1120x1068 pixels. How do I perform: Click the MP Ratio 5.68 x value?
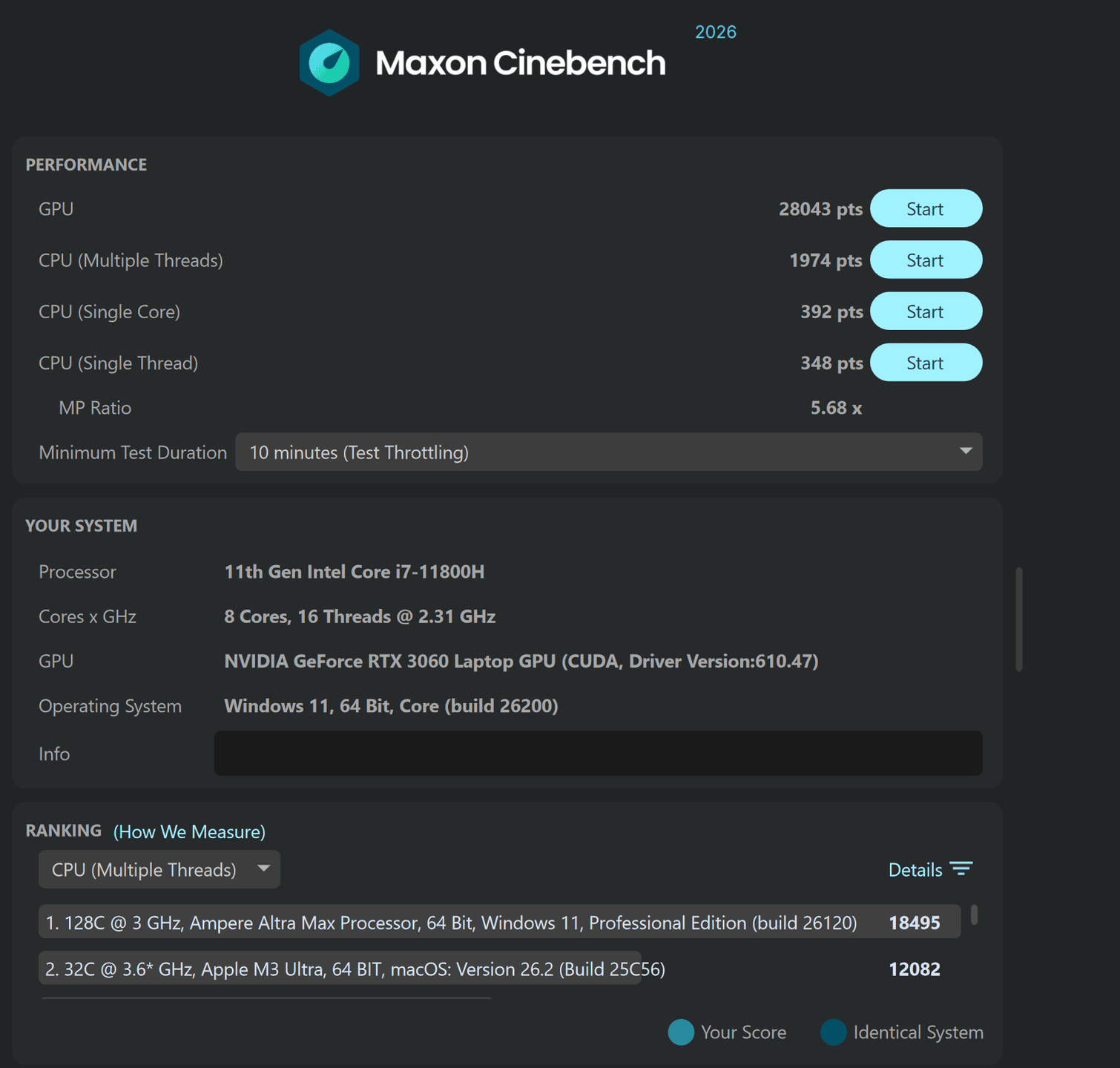(836, 408)
